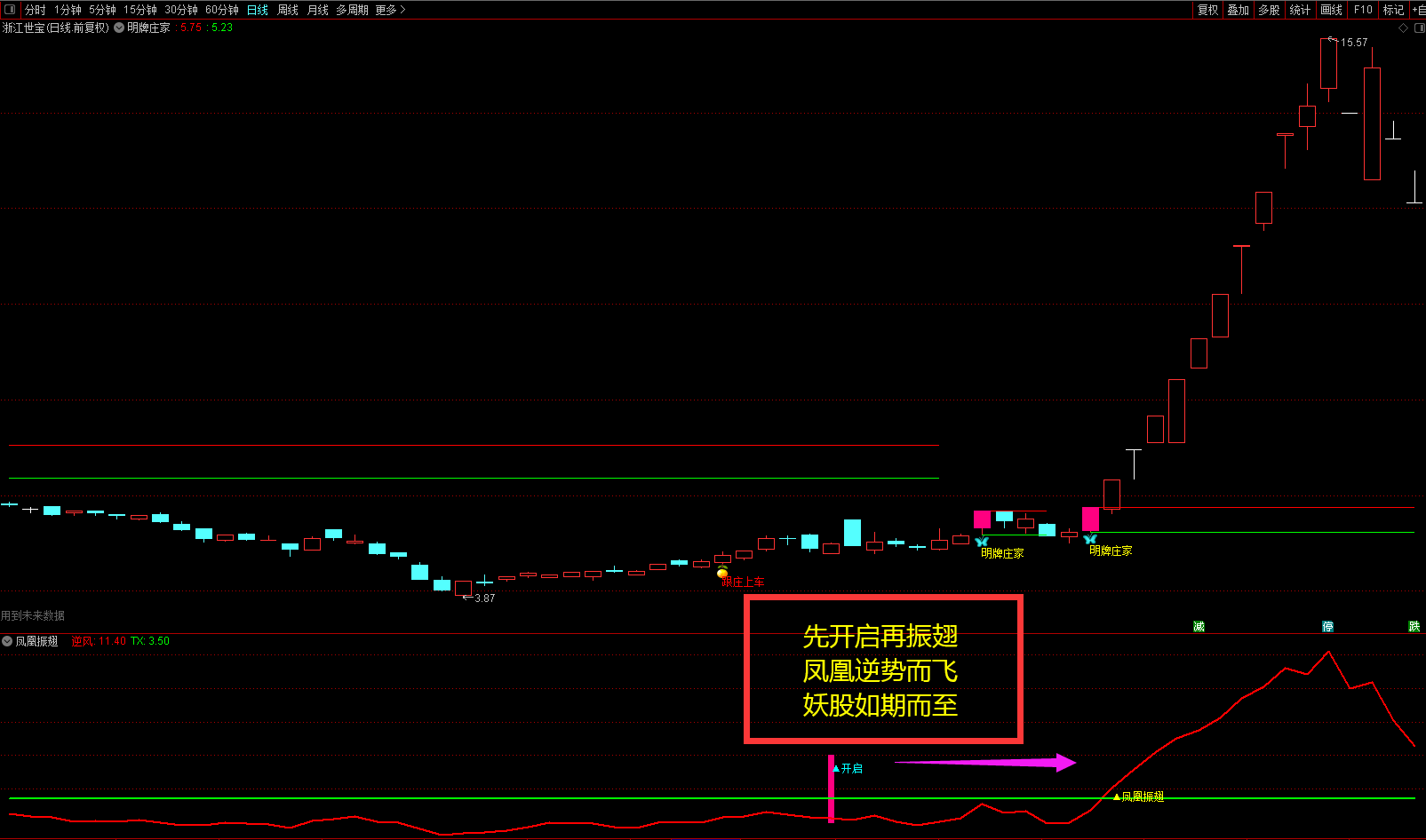1426x840 pixels.
Task: Click the TX: 3.50 value
Action: [150, 641]
